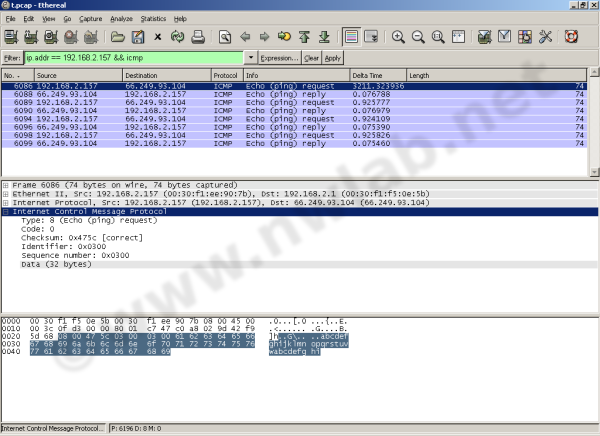The image size is (600, 436).
Task: Expand the Ethernet II tree node
Action: (6, 194)
